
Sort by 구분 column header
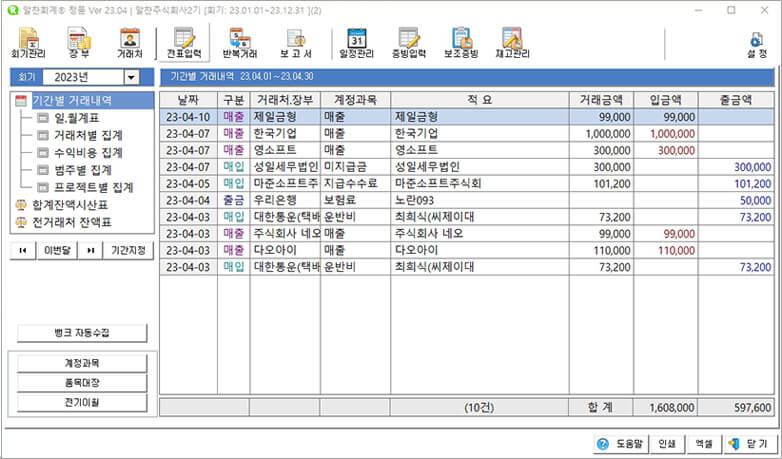tap(233, 100)
